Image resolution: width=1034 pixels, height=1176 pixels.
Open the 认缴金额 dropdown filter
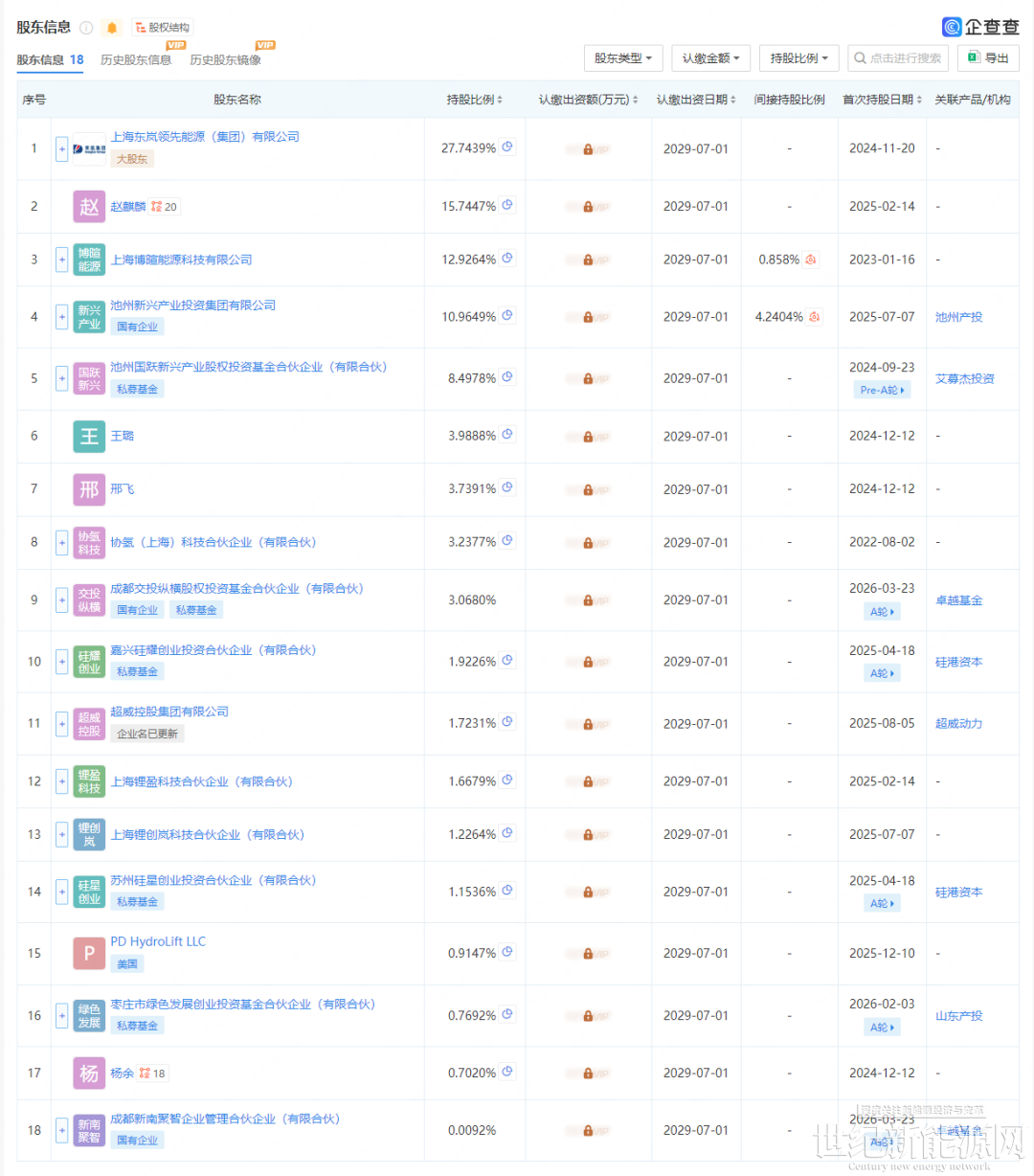[710, 58]
